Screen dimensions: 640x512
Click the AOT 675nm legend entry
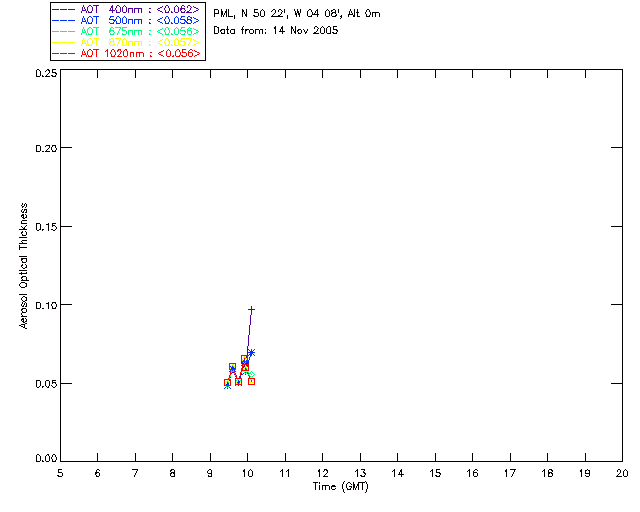click(x=126, y=31)
